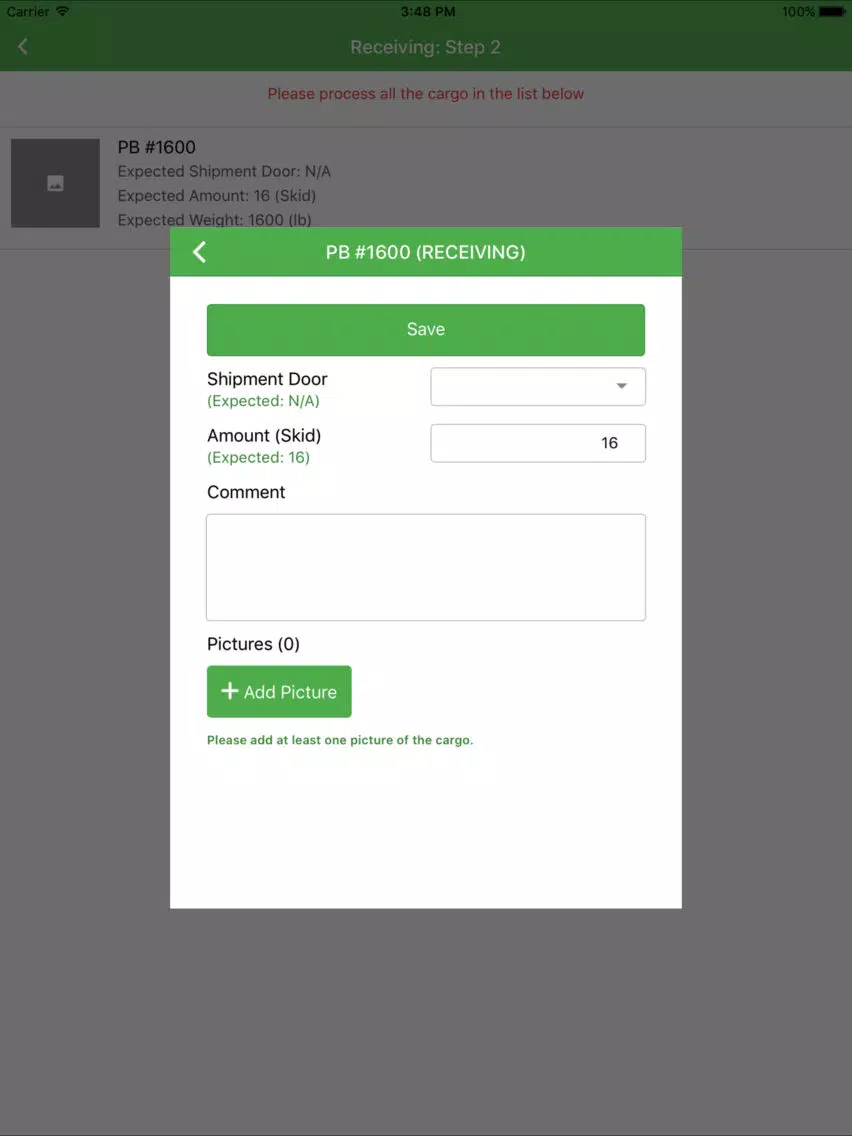852x1136 pixels.
Task: Open the Shipment Door dropdown
Action: coord(538,386)
